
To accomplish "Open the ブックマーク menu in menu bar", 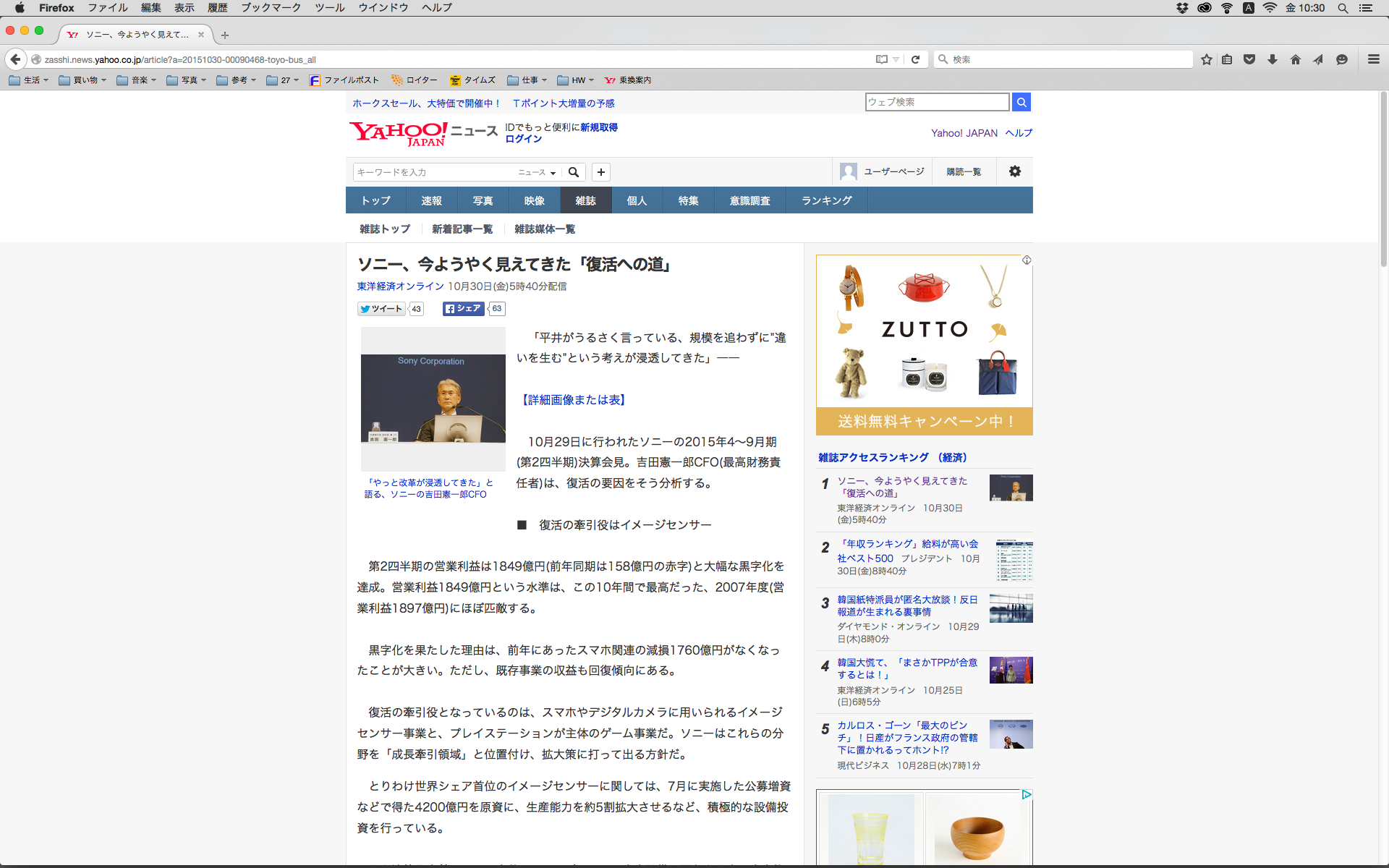I will [x=271, y=7].
